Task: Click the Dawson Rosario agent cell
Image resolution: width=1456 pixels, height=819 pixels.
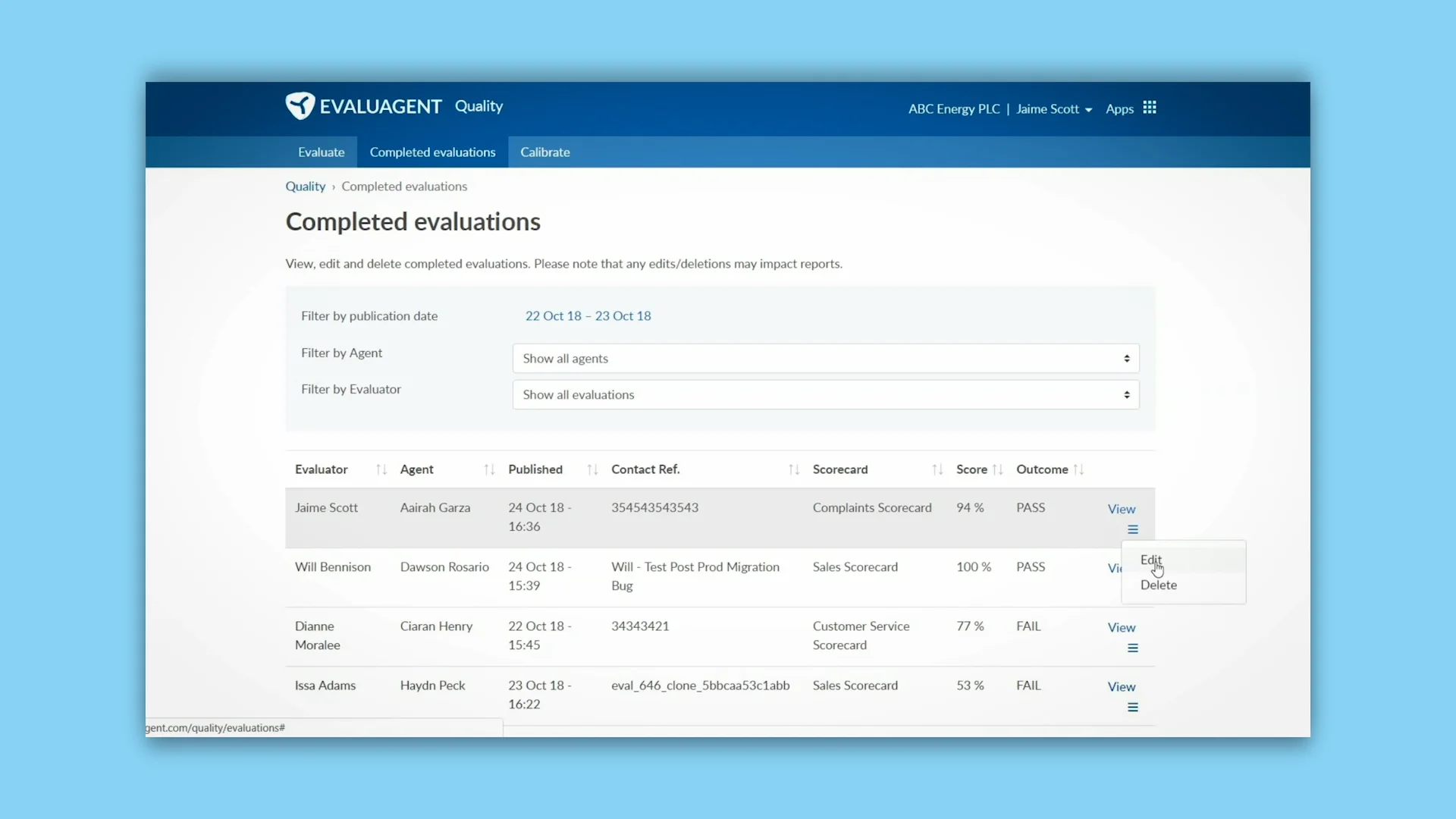Action: point(444,567)
